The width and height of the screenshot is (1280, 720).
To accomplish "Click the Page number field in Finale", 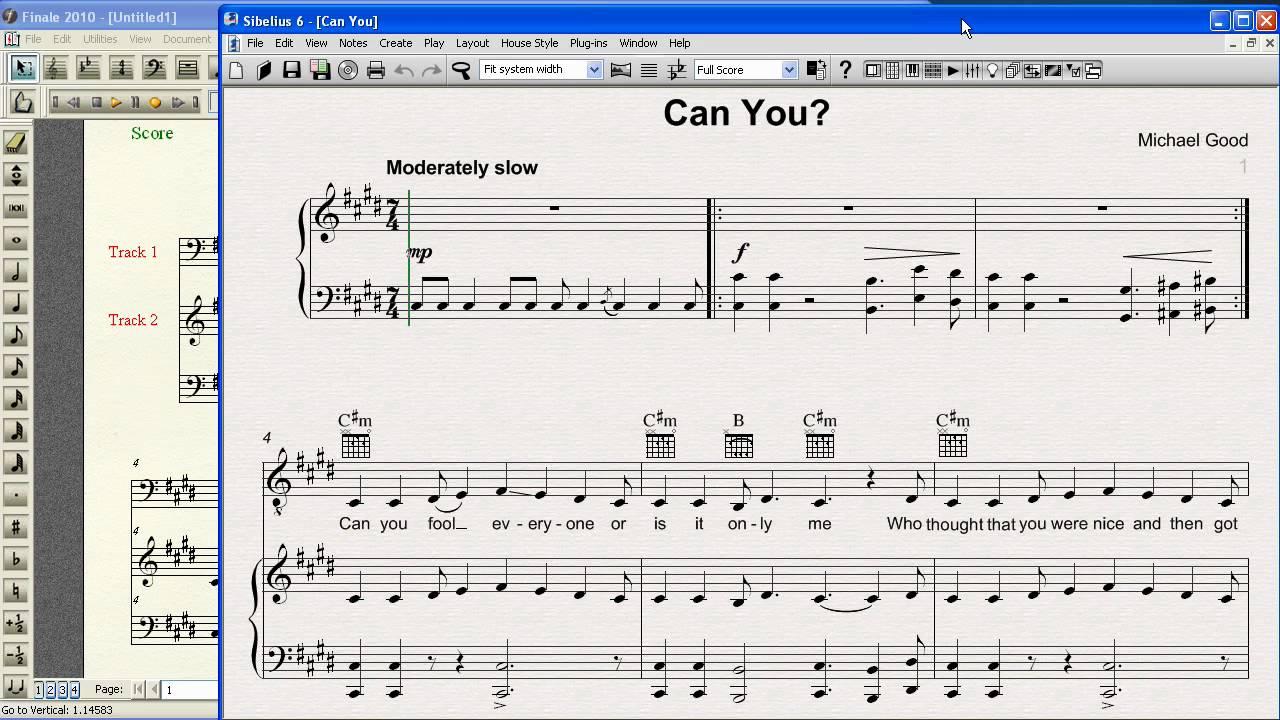I will coord(190,689).
